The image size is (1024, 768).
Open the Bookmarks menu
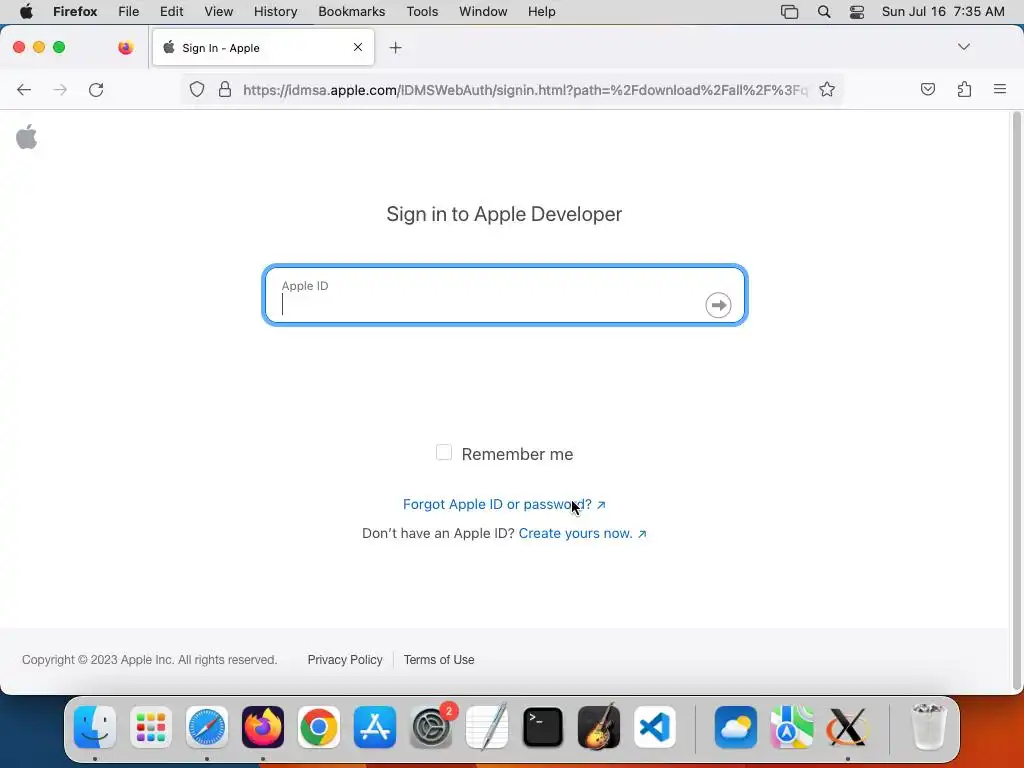pos(351,12)
